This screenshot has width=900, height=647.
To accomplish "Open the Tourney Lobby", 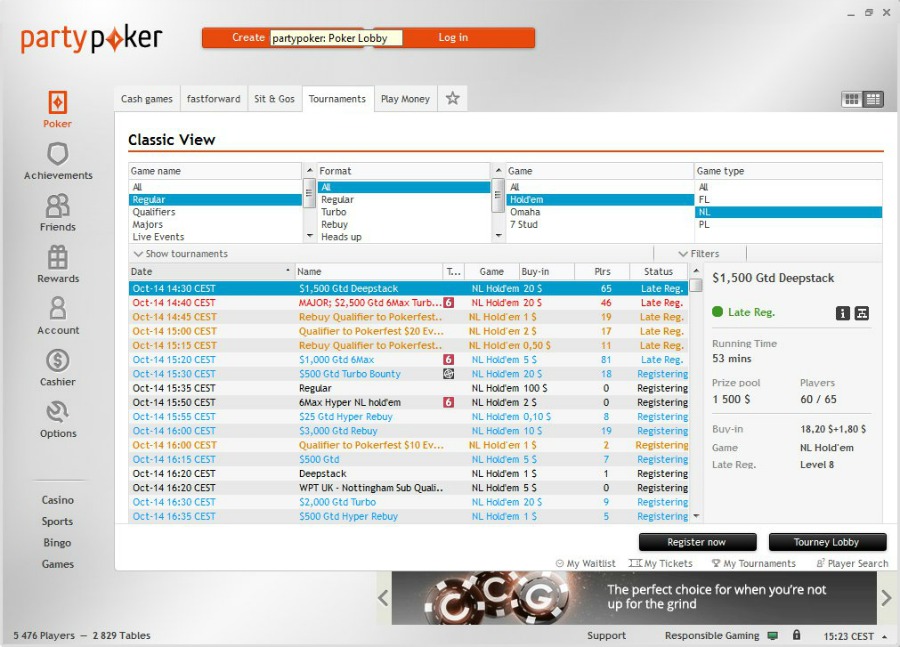I will 827,542.
